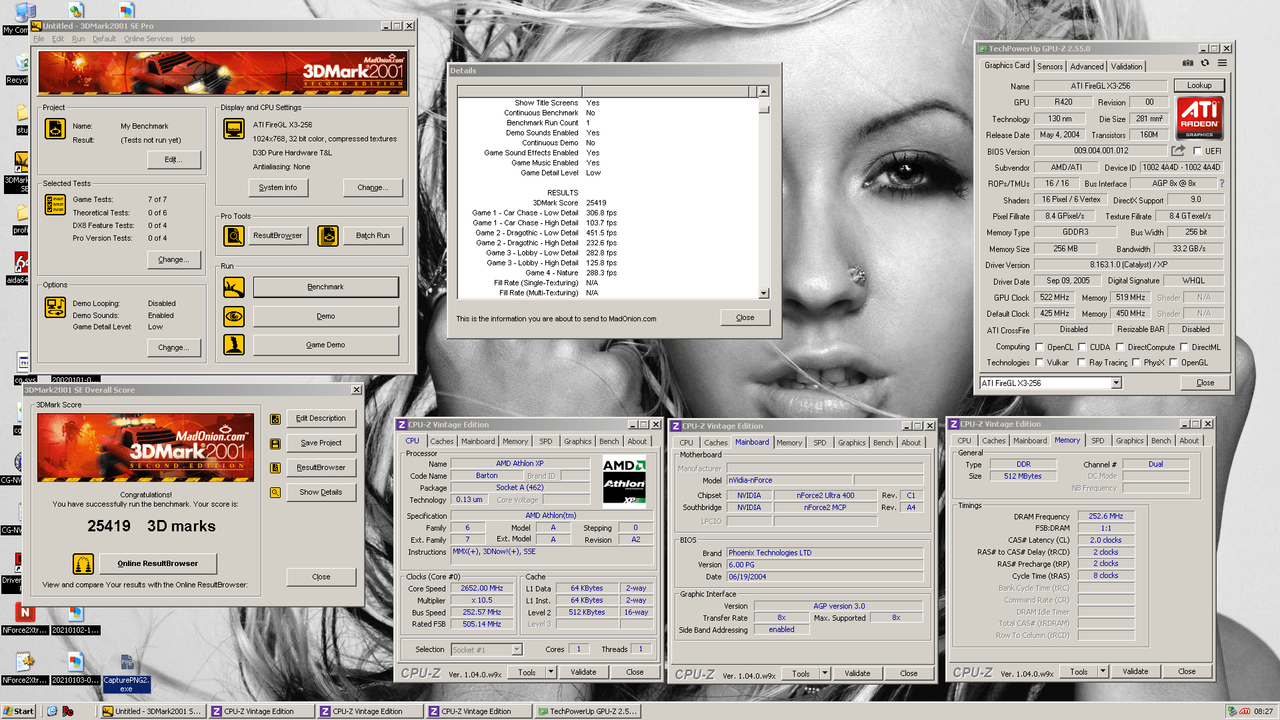
Task: Select the Bench tab in CPU-Z Mainboard window
Action: (x=883, y=442)
